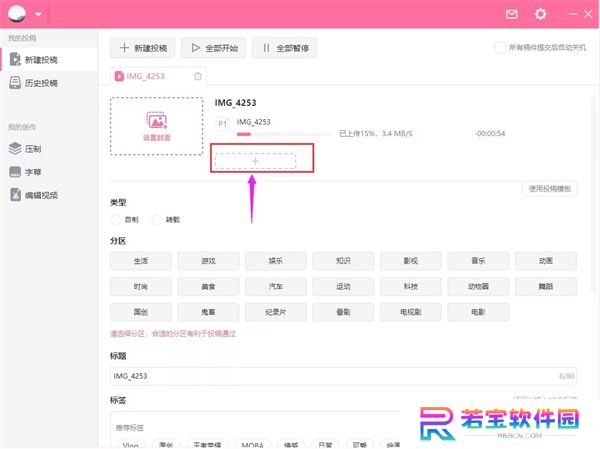
Task: Choose the 时尚 category
Action: click(141, 286)
